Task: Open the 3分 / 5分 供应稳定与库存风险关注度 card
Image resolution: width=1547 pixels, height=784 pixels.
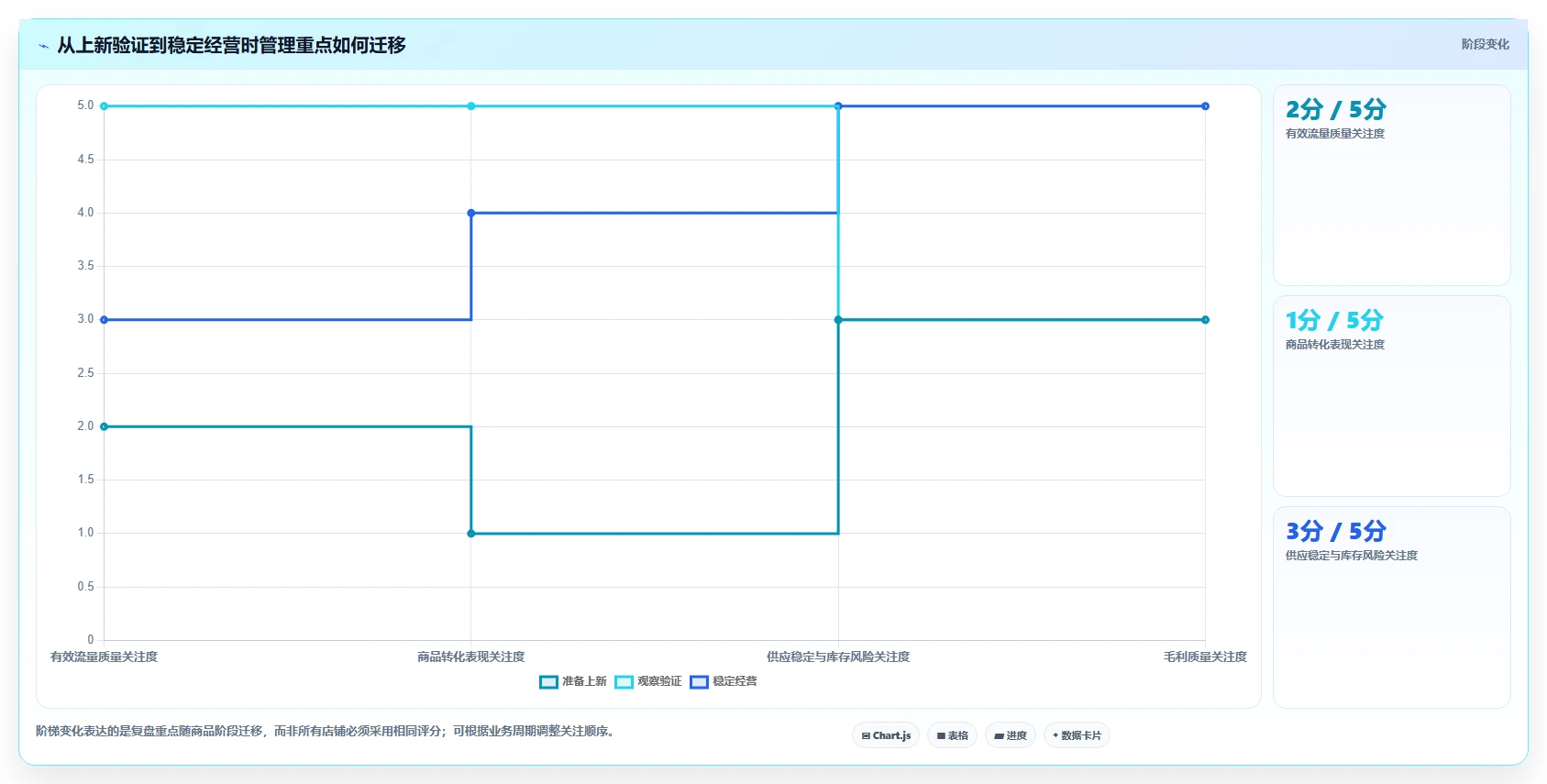Action: pos(1391,607)
